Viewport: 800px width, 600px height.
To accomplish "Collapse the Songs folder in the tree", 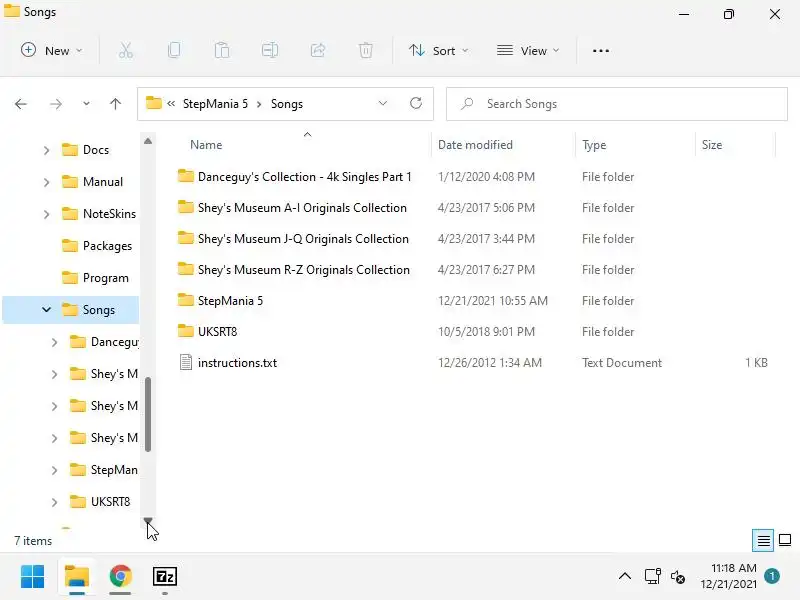I will coord(46,310).
